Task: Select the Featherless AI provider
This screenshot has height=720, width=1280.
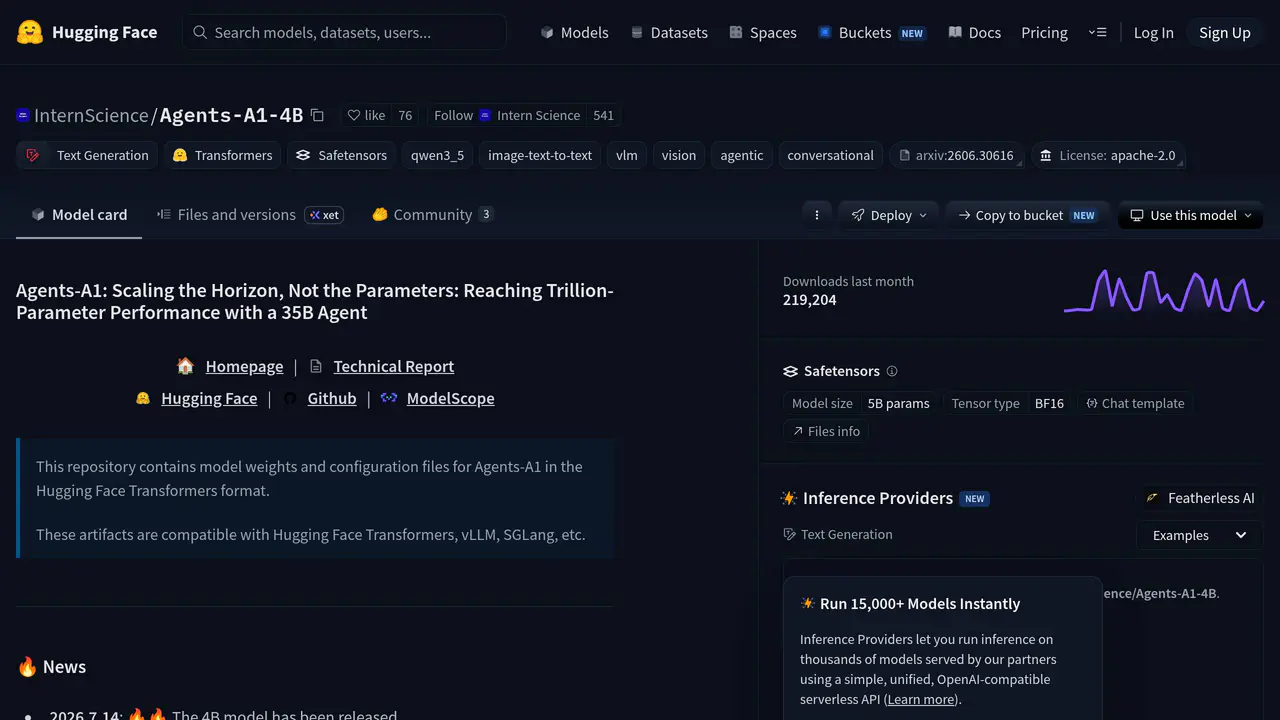Action: [x=1200, y=498]
